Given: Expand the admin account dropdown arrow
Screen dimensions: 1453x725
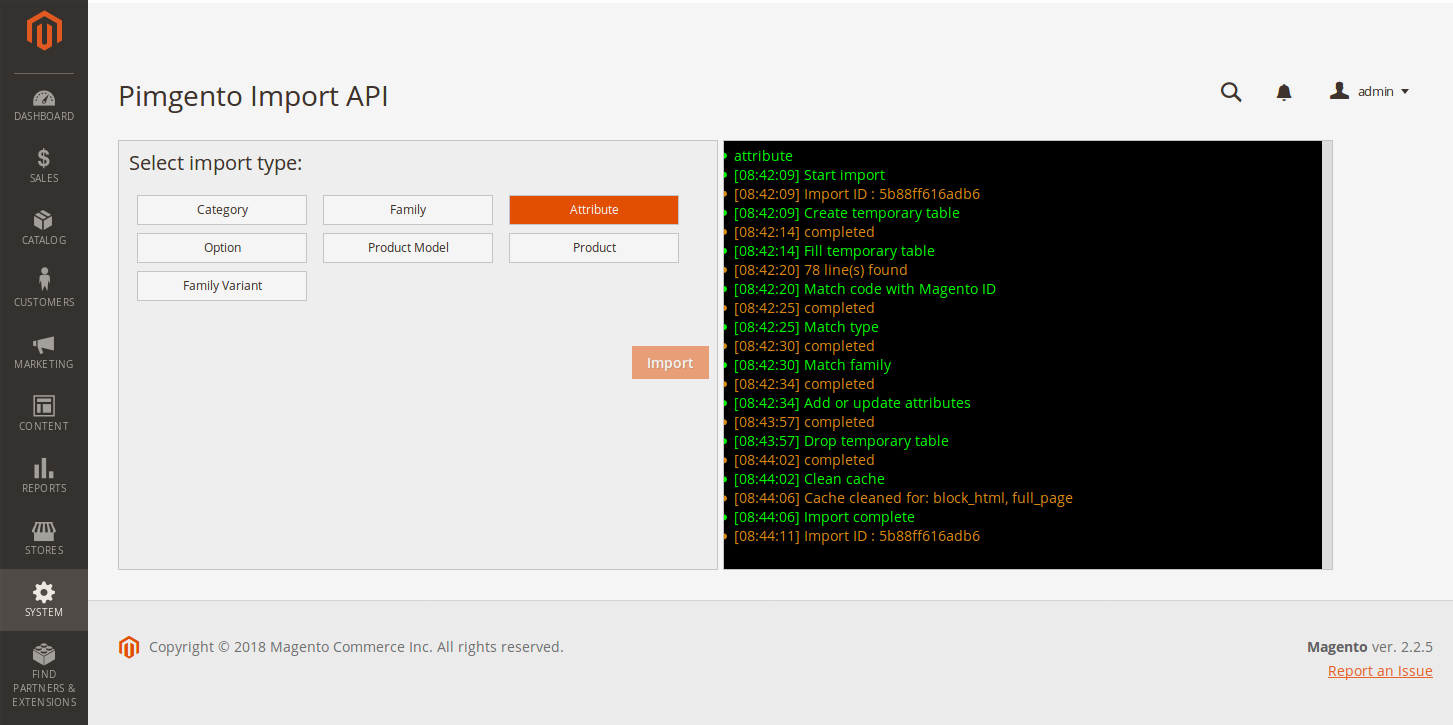Looking at the screenshot, I should tap(1405, 92).
